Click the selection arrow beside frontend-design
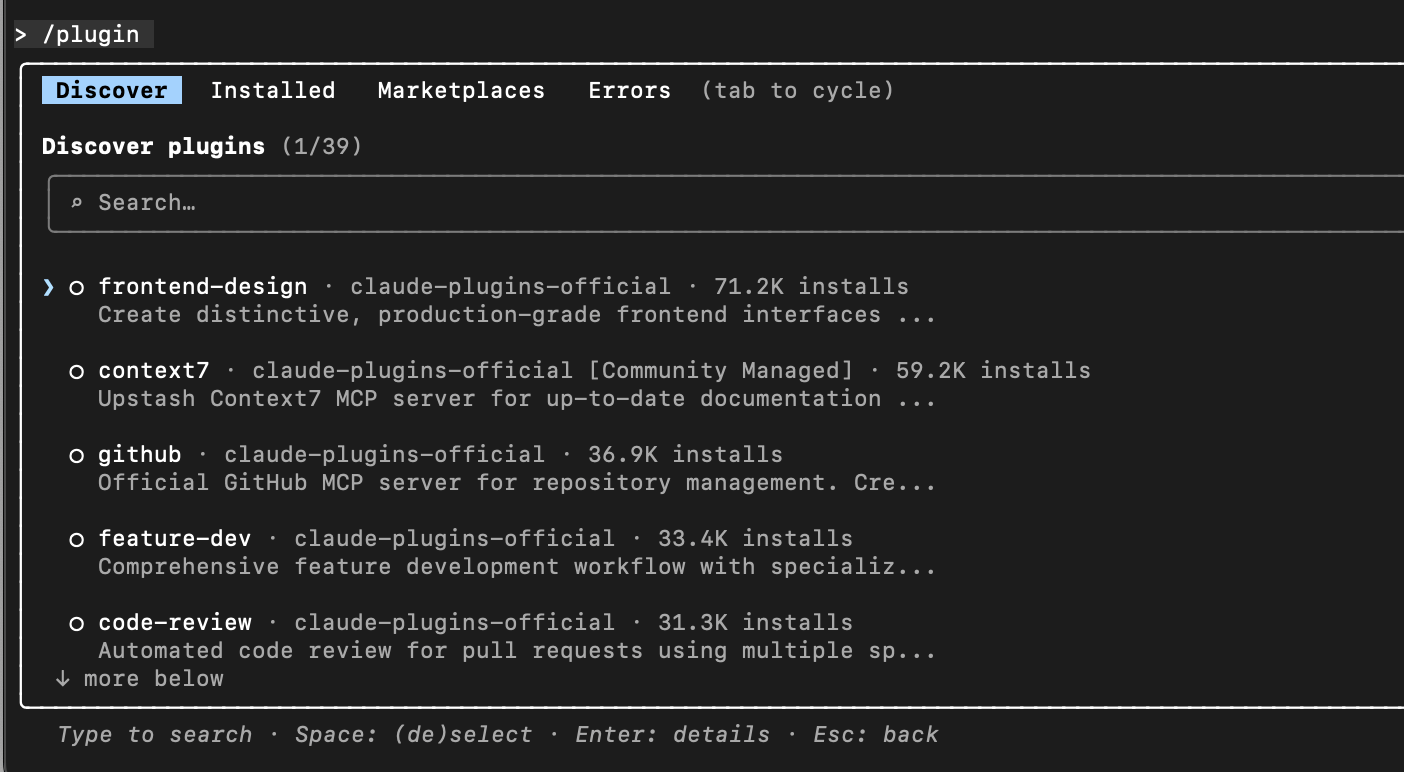The width and height of the screenshot is (1404, 772). (x=48, y=287)
